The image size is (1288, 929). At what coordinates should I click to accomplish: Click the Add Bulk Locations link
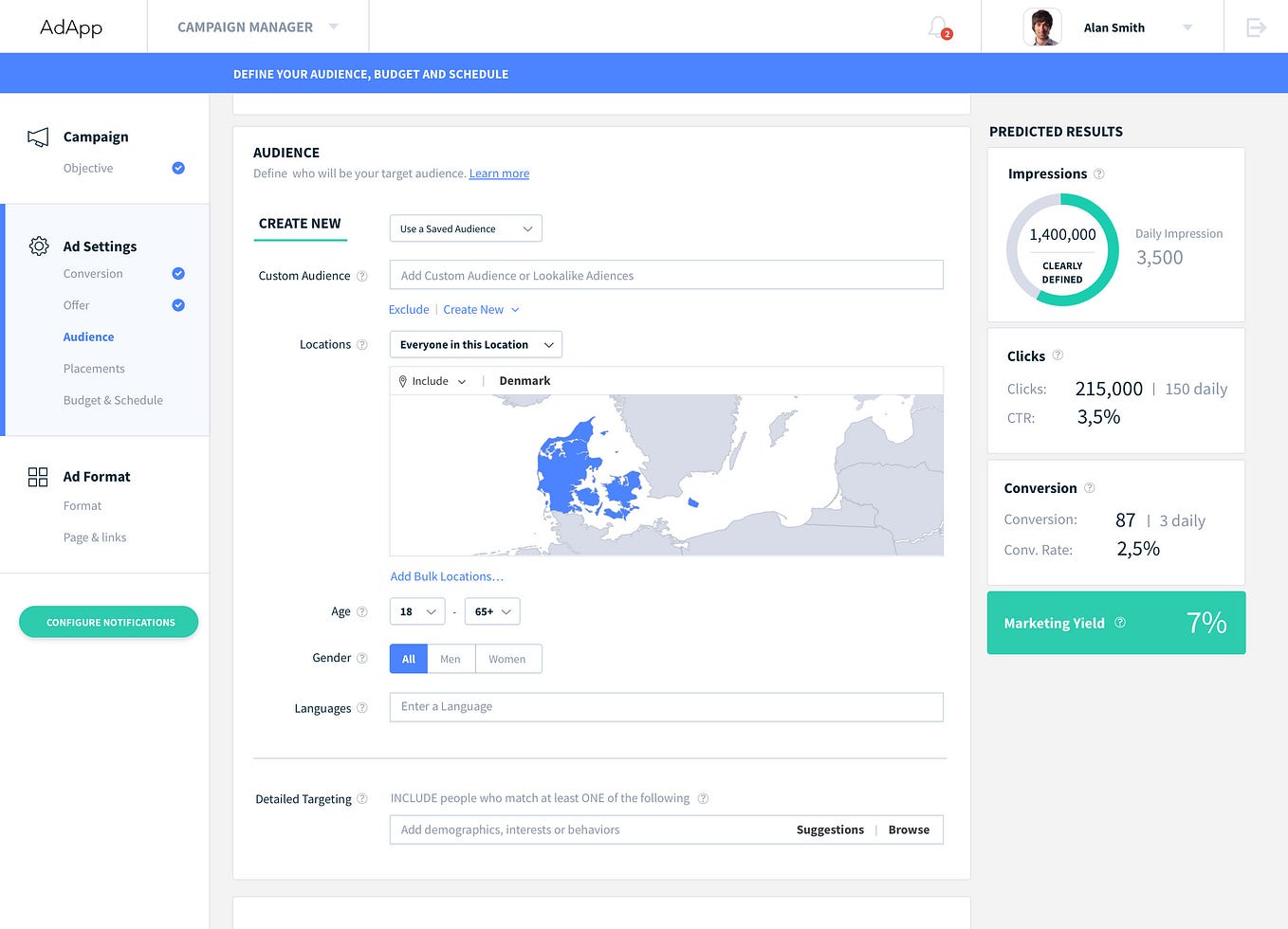pyautogui.click(x=446, y=576)
